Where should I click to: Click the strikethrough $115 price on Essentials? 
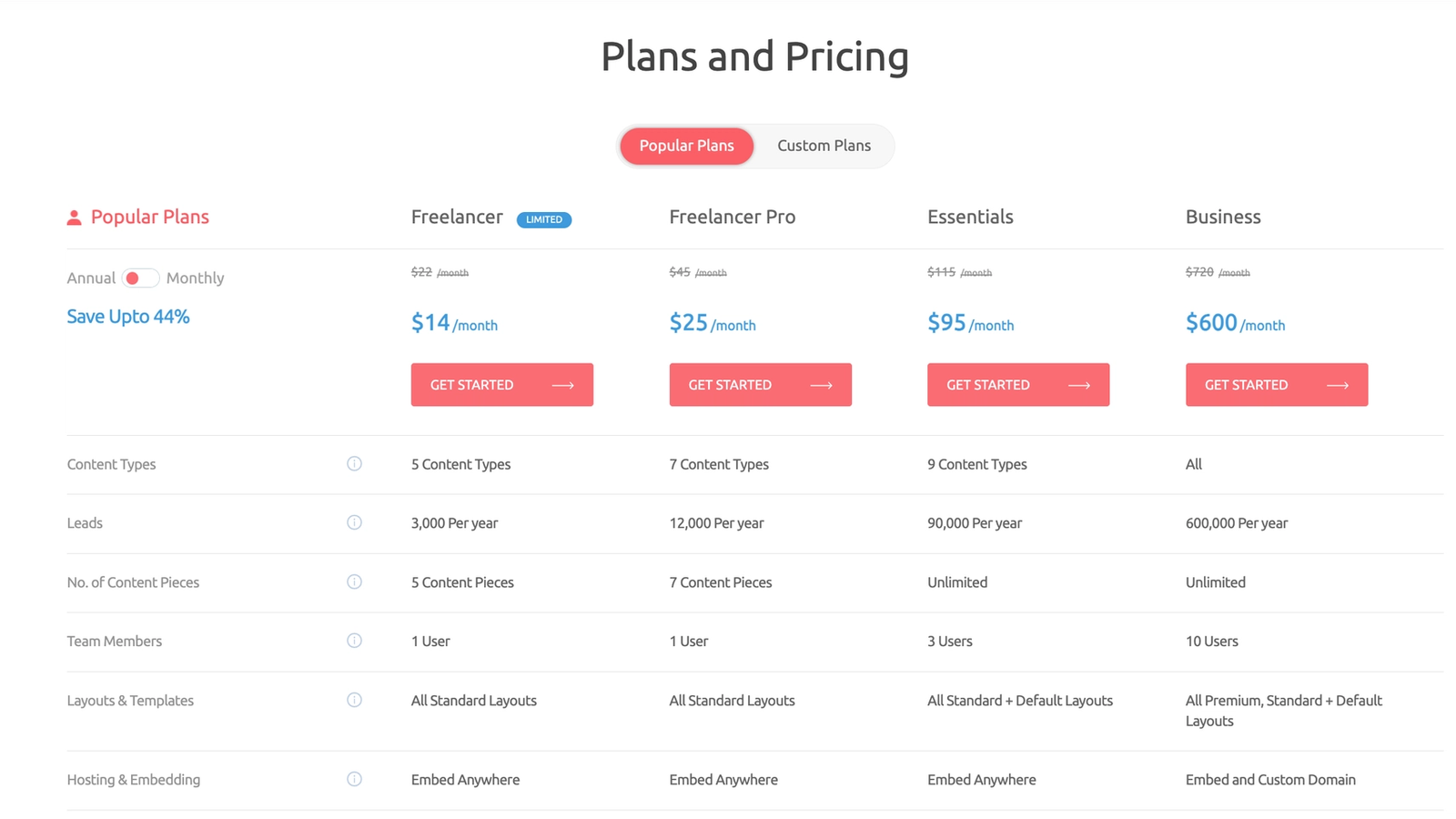tap(943, 271)
